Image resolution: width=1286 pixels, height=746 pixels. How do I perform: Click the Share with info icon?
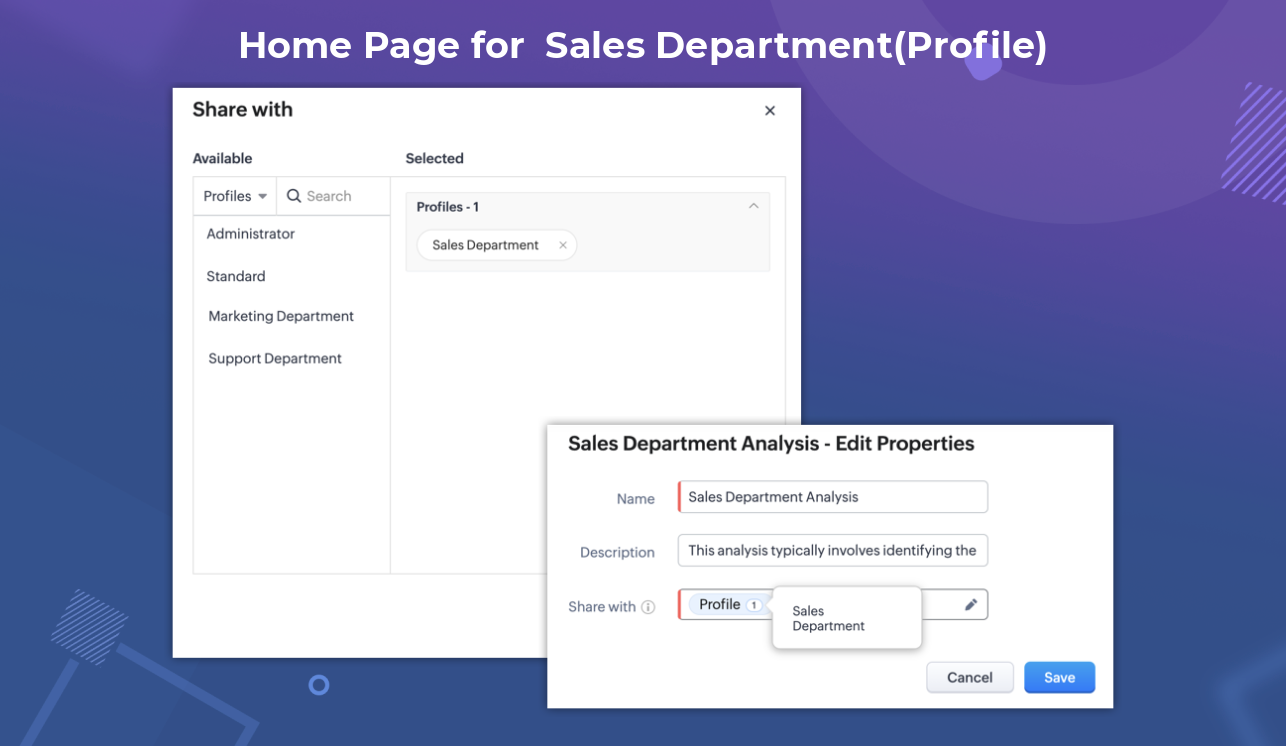pos(648,607)
